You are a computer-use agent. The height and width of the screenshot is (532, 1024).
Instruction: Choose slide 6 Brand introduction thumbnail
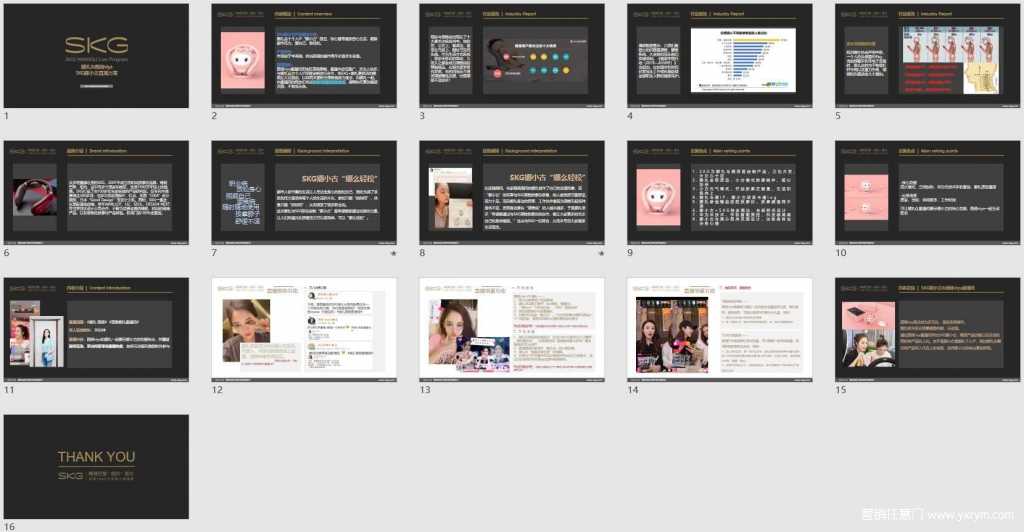96,192
